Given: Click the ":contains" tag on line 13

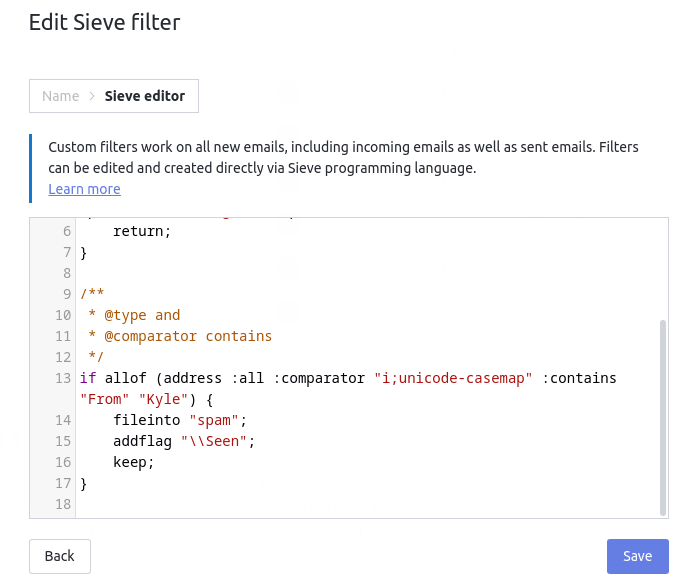Looking at the screenshot, I should (x=579, y=378).
